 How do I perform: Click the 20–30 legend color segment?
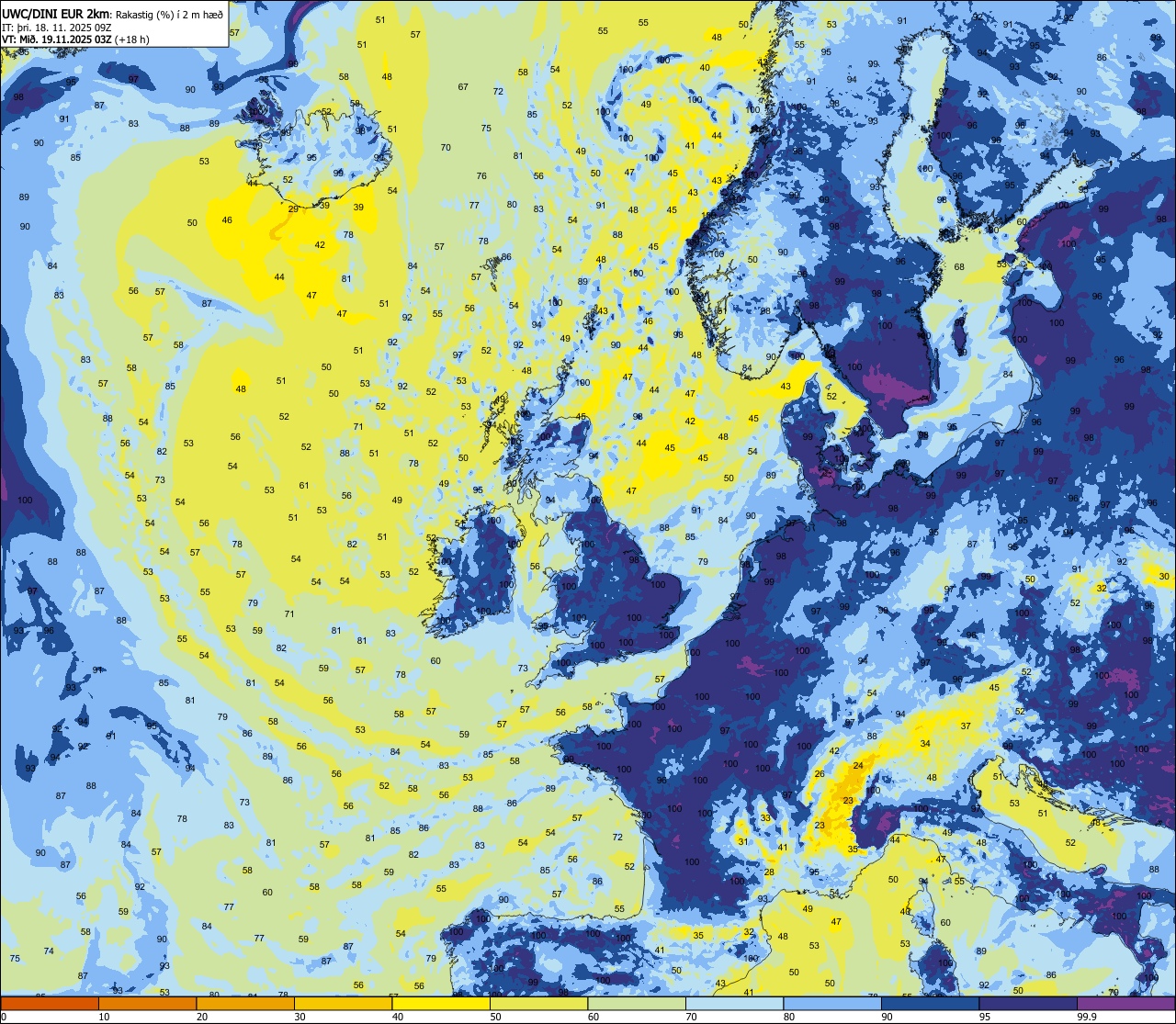245,1004
